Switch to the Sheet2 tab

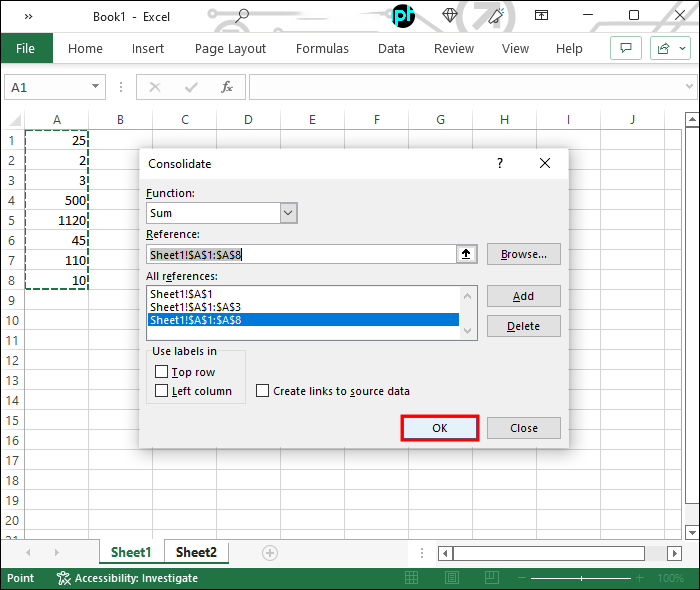click(196, 552)
